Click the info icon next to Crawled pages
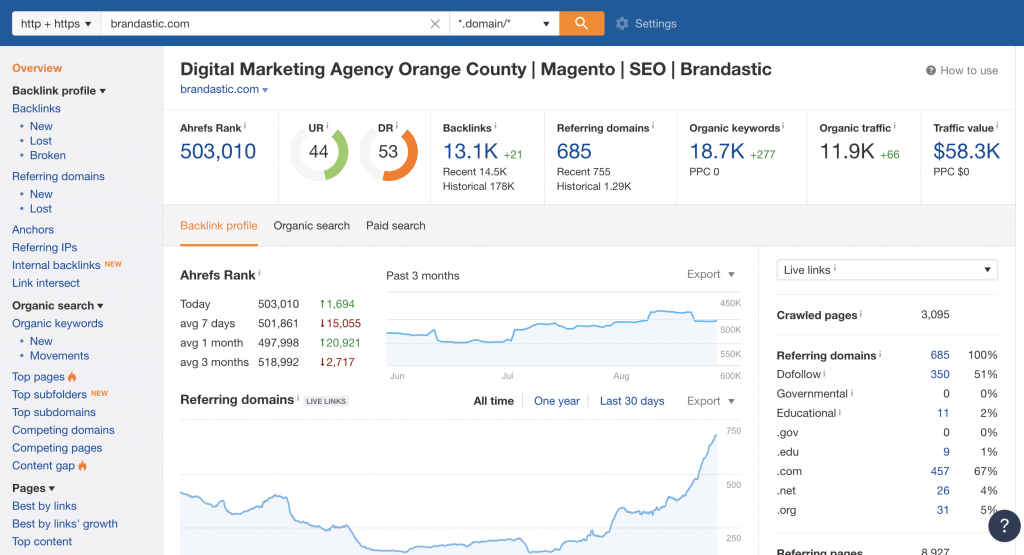The height and width of the screenshot is (555, 1024). [x=861, y=313]
